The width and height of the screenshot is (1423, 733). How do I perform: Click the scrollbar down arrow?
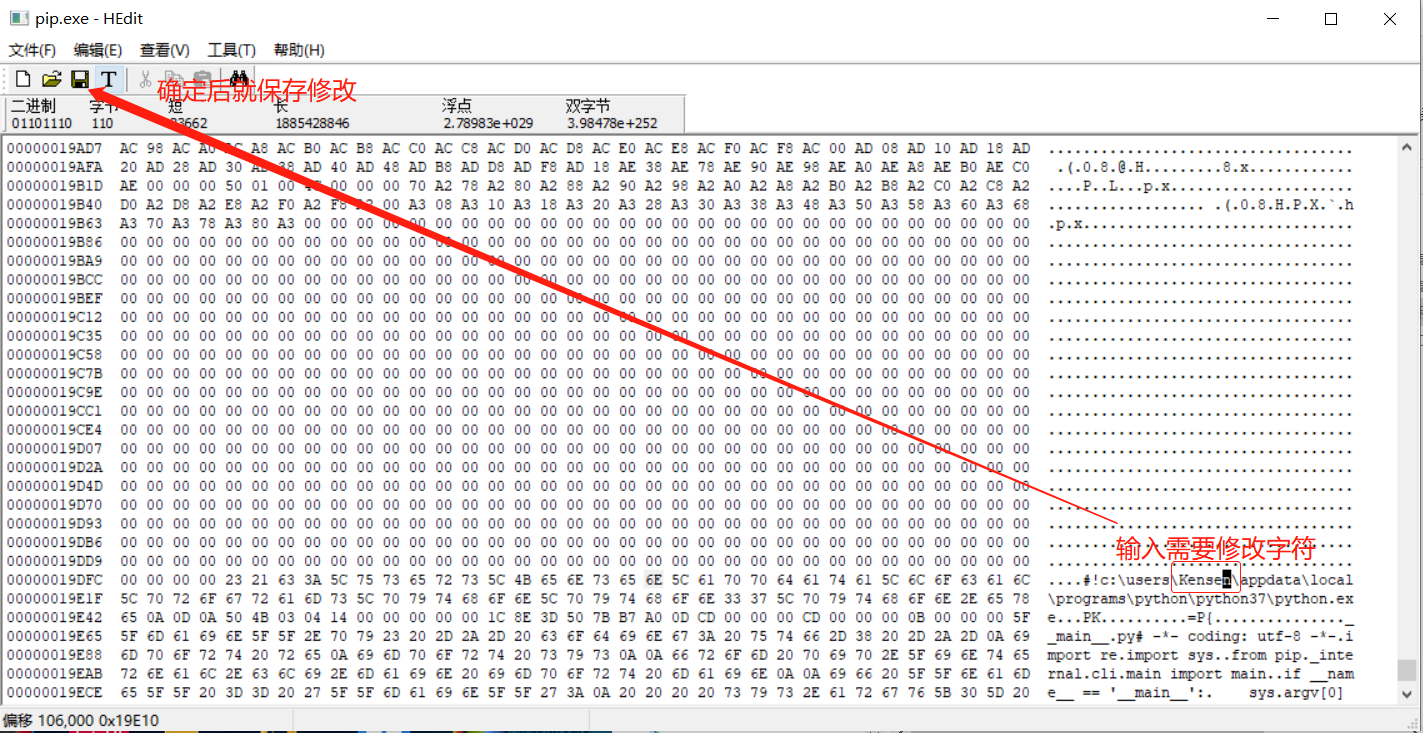click(1407, 696)
